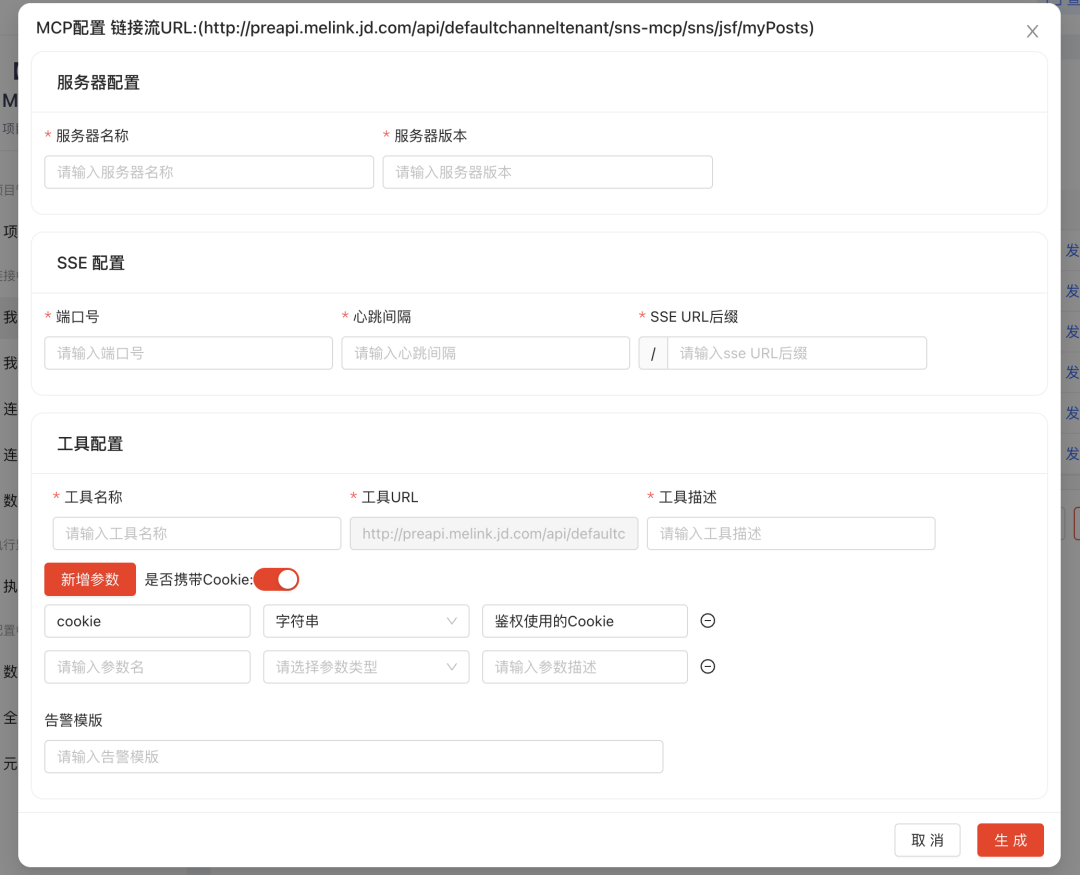
Task: Click the 端口号 input box
Action: click(x=188, y=353)
